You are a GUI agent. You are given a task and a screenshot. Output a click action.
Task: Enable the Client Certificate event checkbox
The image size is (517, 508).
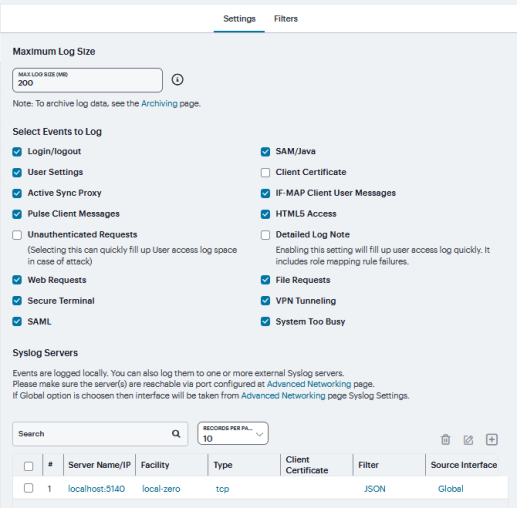pyautogui.click(x=265, y=173)
